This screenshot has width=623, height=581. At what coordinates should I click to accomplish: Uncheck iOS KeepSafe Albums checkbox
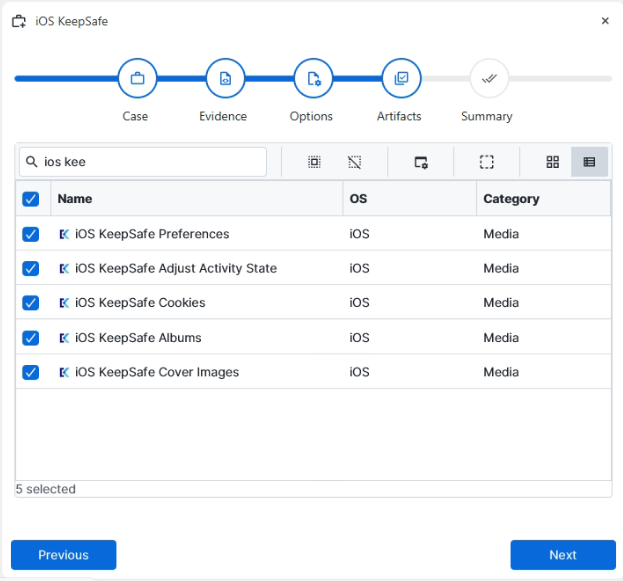[31, 338]
